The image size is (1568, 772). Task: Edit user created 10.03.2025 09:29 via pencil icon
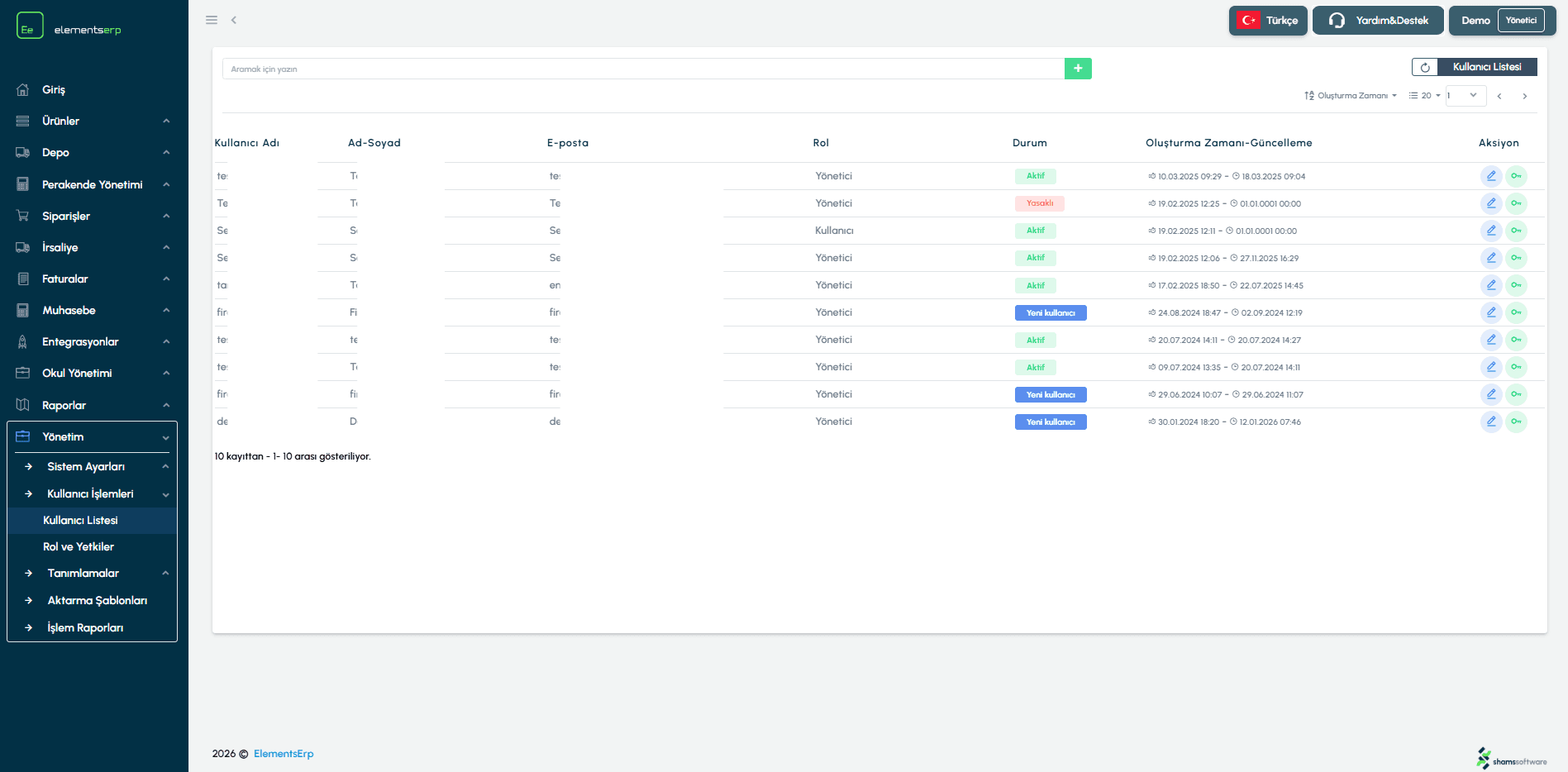click(x=1491, y=176)
